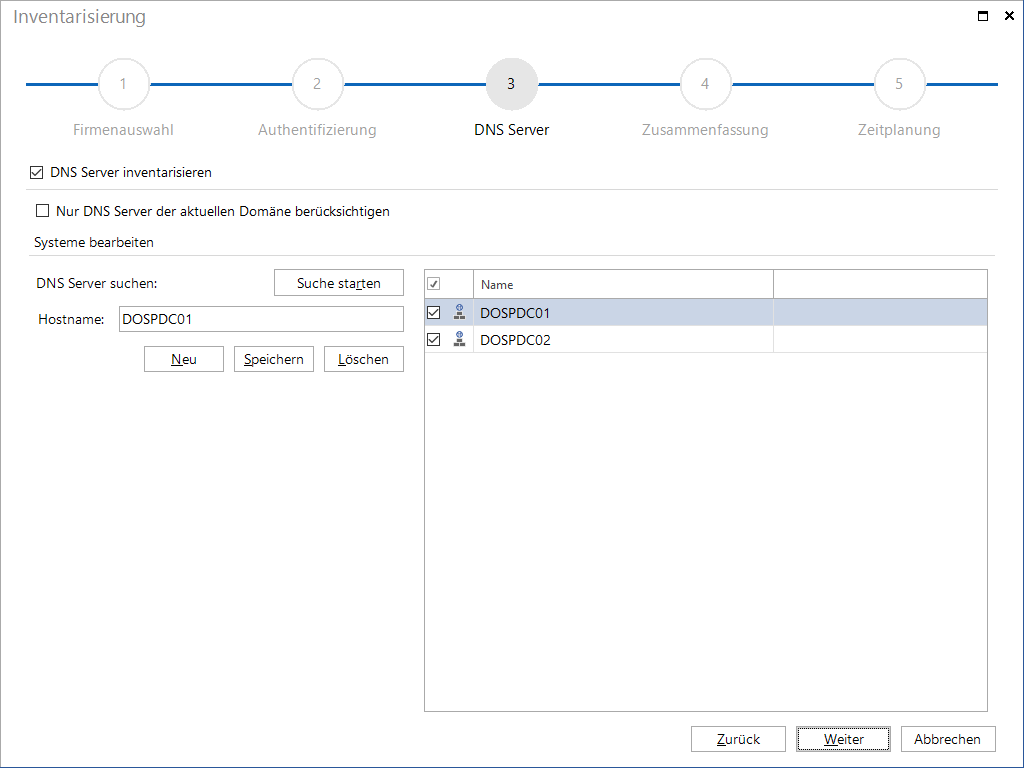Viewport: 1024px width, 768px height.
Task: Save hostname with Speichern
Action: [274, 359]
